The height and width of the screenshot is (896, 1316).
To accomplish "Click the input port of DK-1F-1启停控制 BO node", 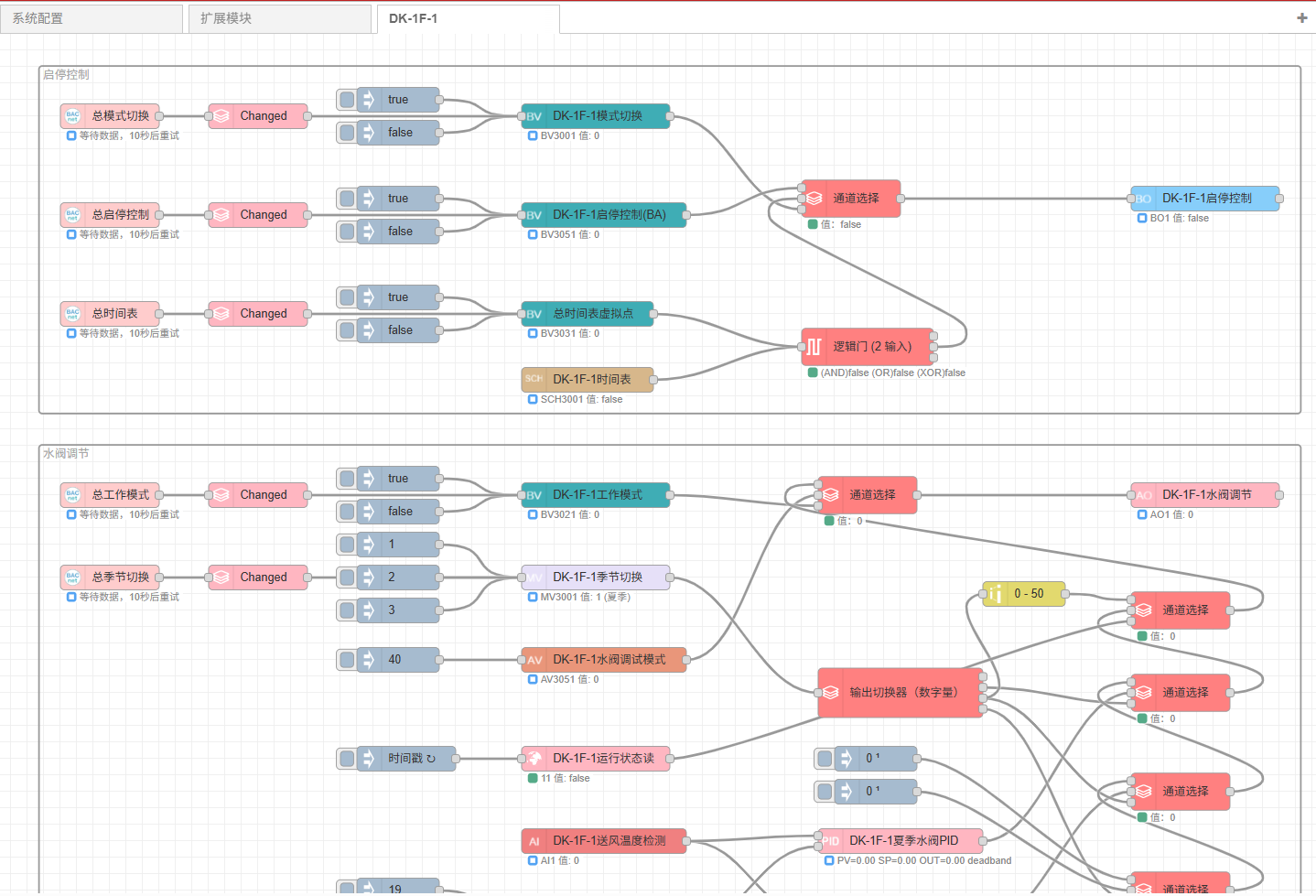I will pyautogui.click(x=1131, y=199).
